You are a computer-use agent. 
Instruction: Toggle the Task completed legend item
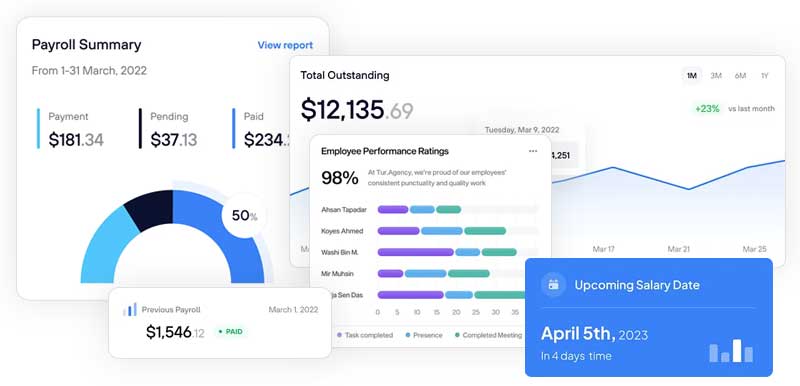pos(365,335)
